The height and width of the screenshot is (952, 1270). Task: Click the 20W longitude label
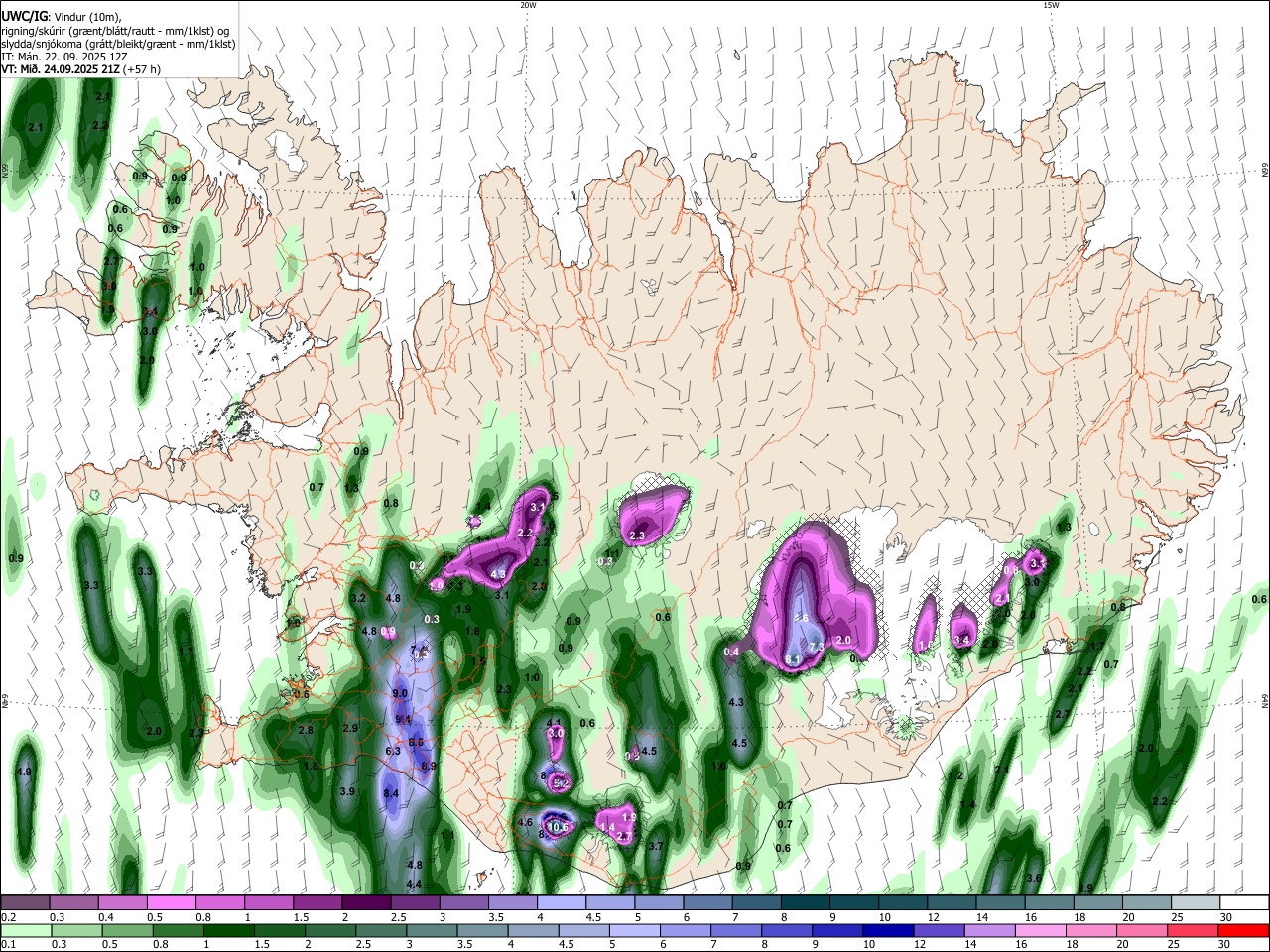pos(528,5)
